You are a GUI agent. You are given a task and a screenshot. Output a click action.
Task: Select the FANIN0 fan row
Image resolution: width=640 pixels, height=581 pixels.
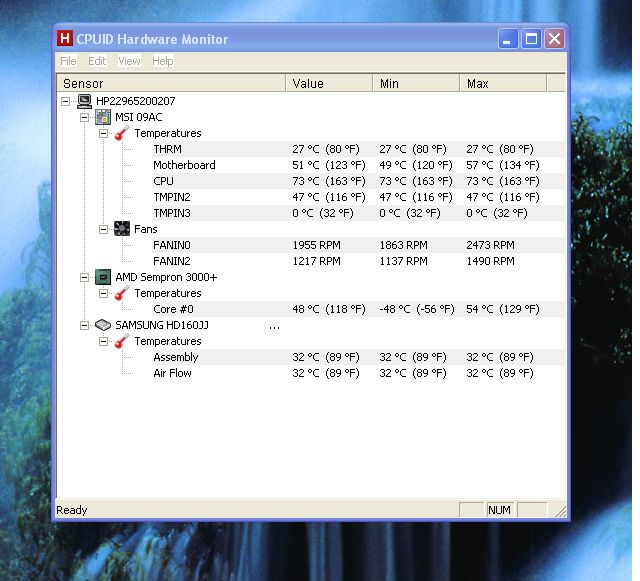[x=358, y=245]
